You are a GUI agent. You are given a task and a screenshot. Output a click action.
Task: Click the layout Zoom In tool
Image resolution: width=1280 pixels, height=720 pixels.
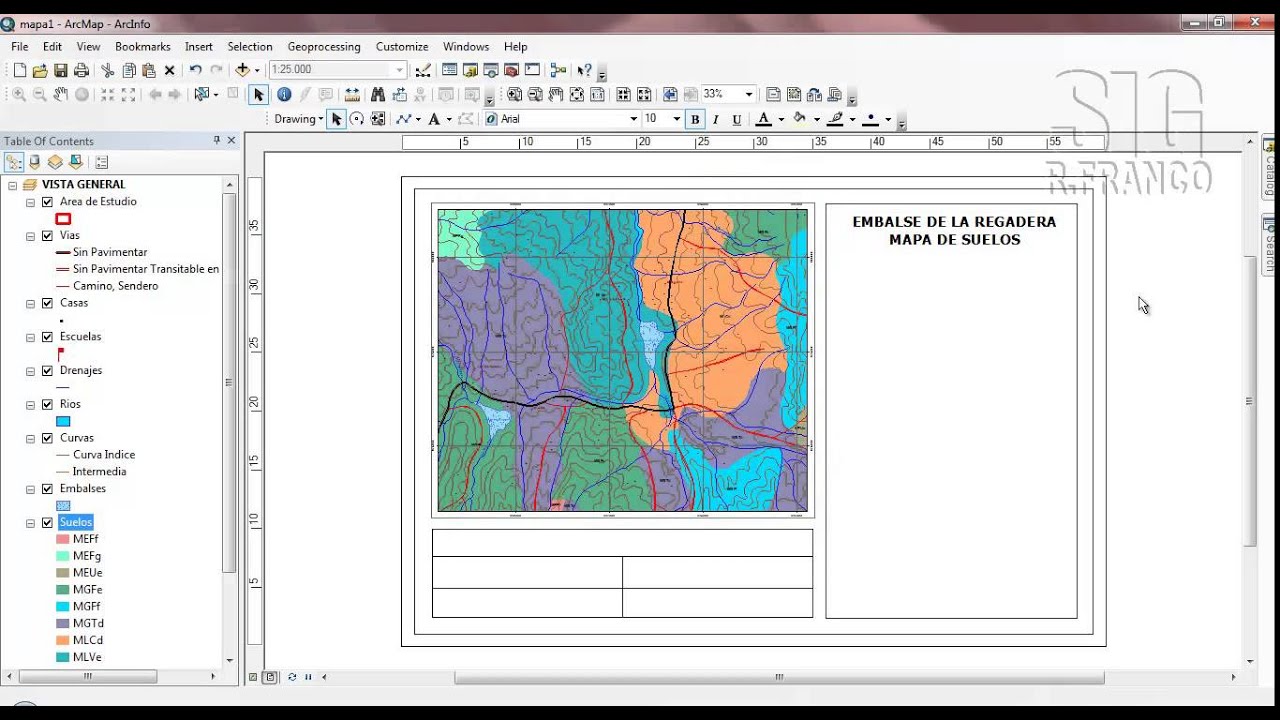pyautogui.click(x=514, y=94)
